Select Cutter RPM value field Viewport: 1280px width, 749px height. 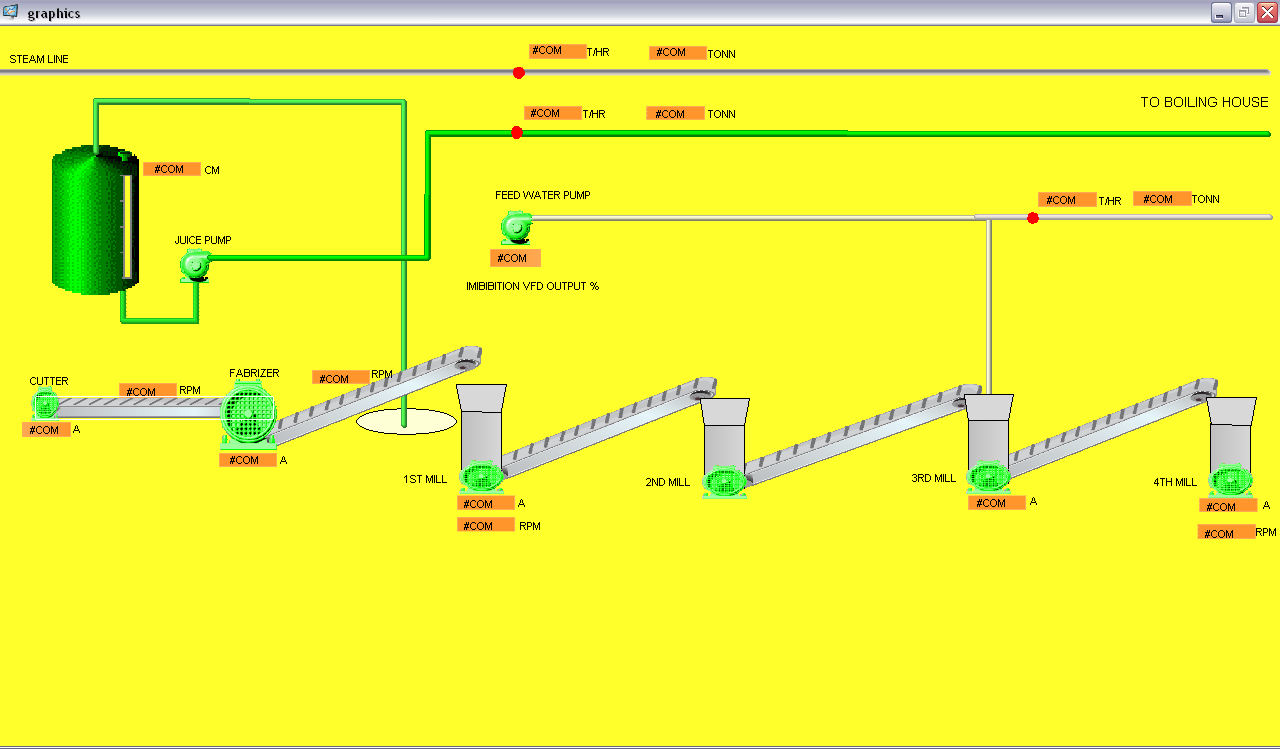[x=148, y=391]
